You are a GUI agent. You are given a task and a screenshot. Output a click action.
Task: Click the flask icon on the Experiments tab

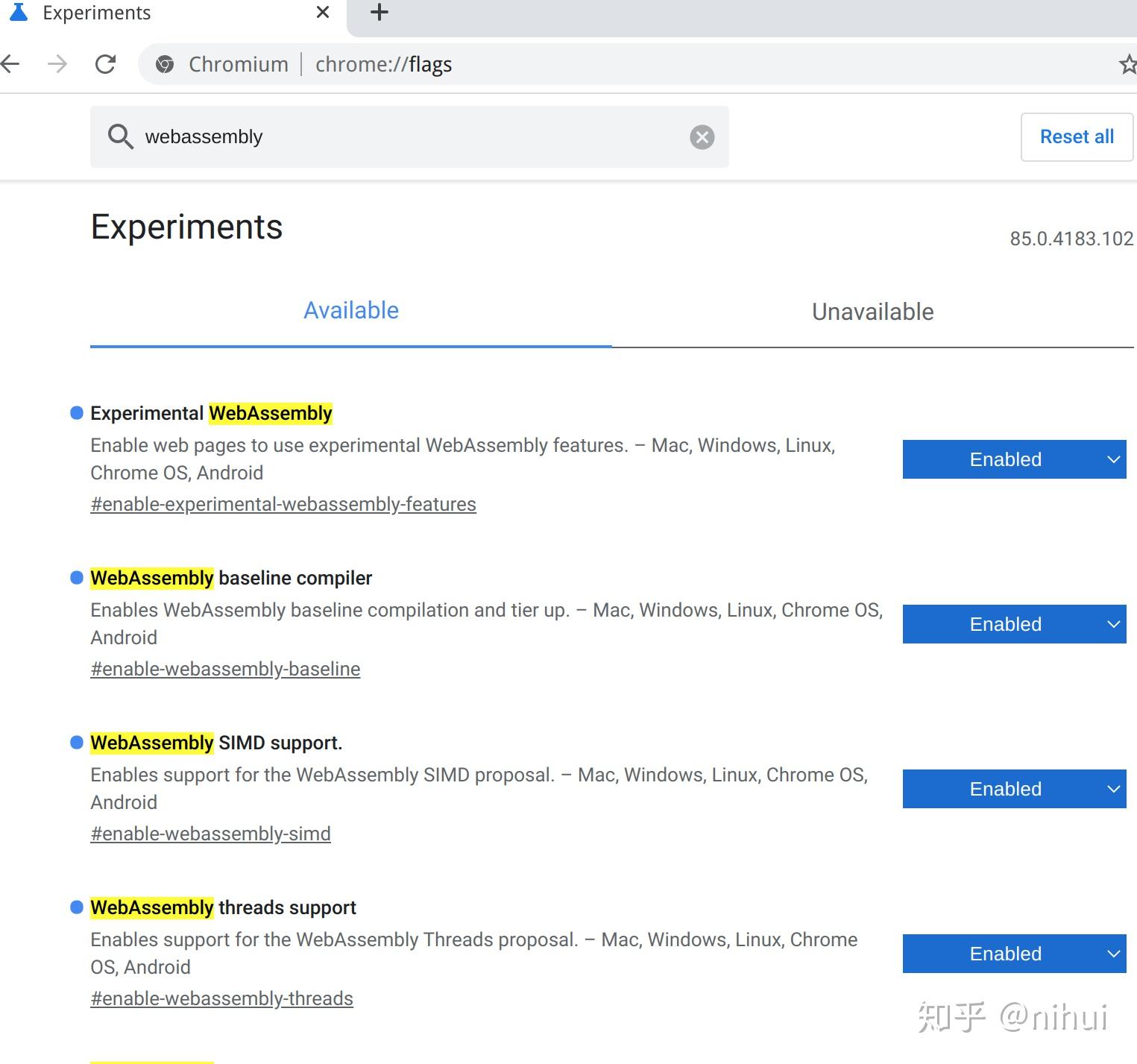click(x=19, y=12)
